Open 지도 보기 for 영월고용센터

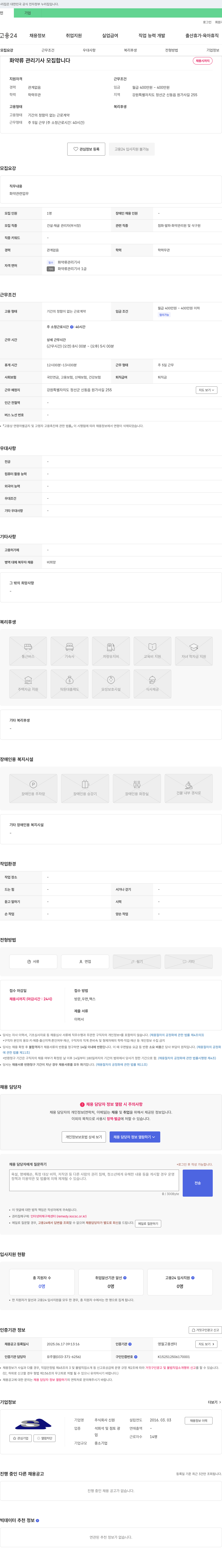[207, 1344]
